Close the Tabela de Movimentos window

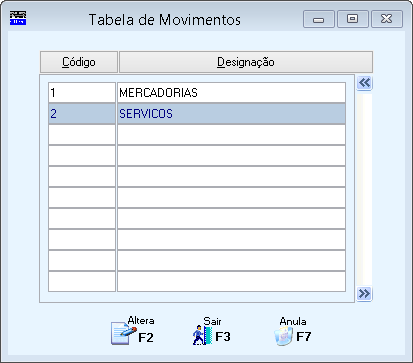point(387,19)
